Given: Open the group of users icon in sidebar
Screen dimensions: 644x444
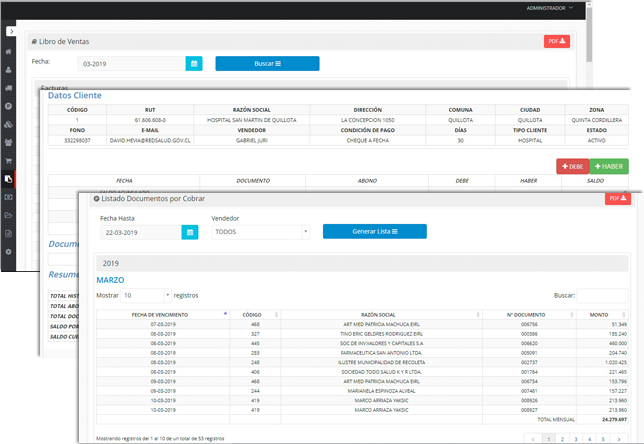Looking at the screenshot, I should click(x=8, y=143).
